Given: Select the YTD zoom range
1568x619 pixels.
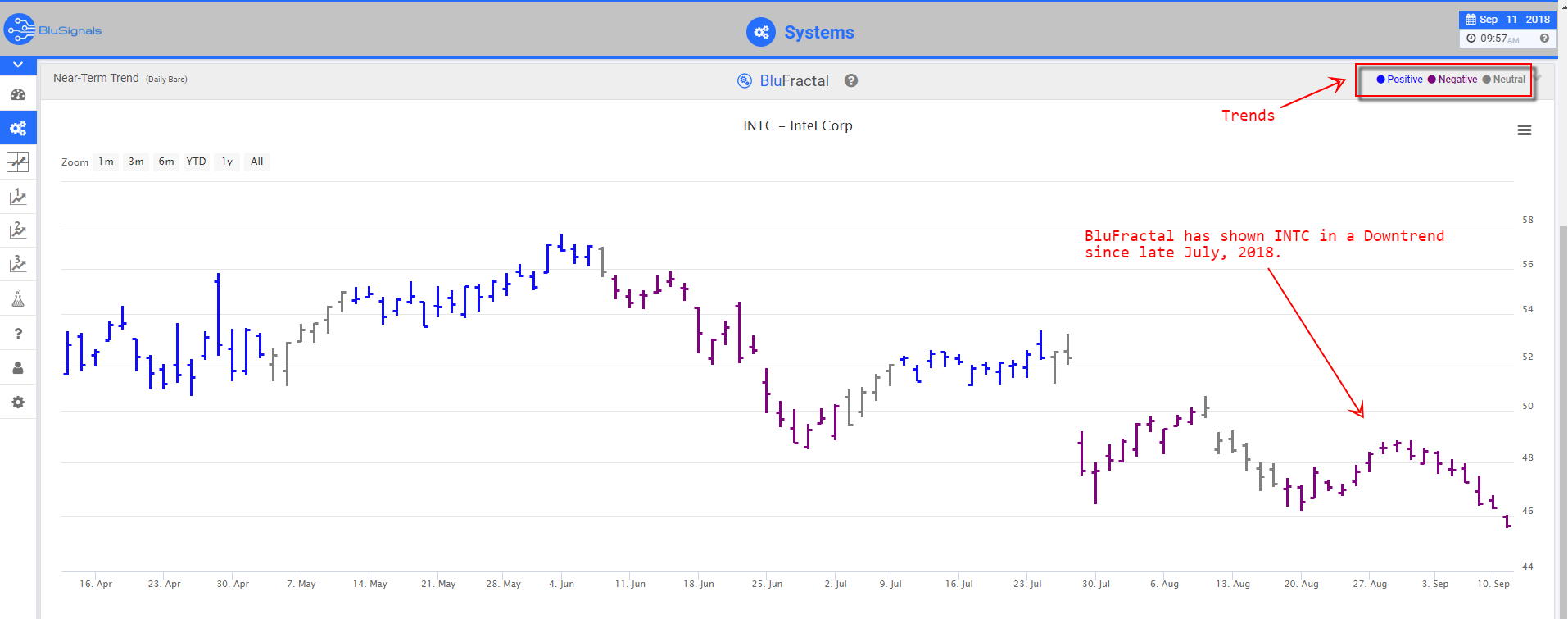Looking at the screenshot, I should coord(196,162).
